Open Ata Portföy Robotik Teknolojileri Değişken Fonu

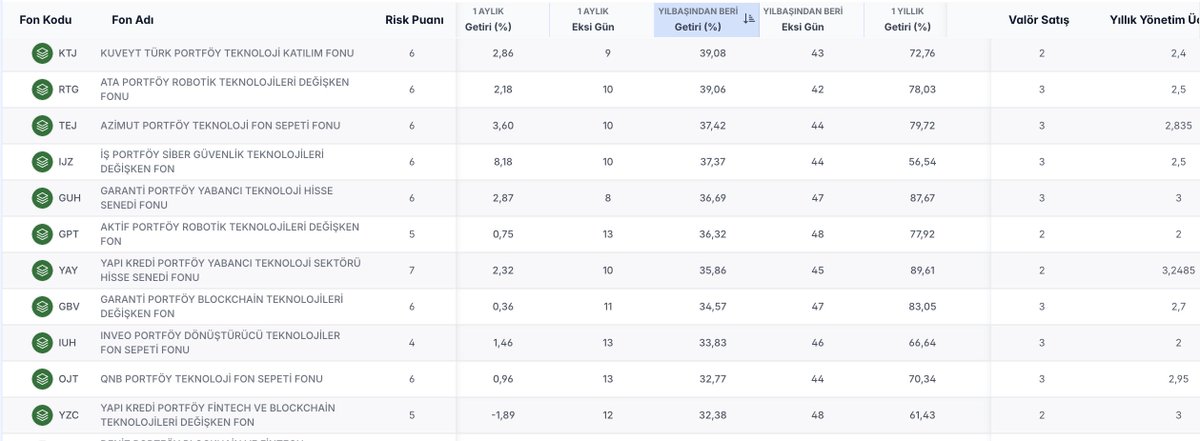(225, 89)
